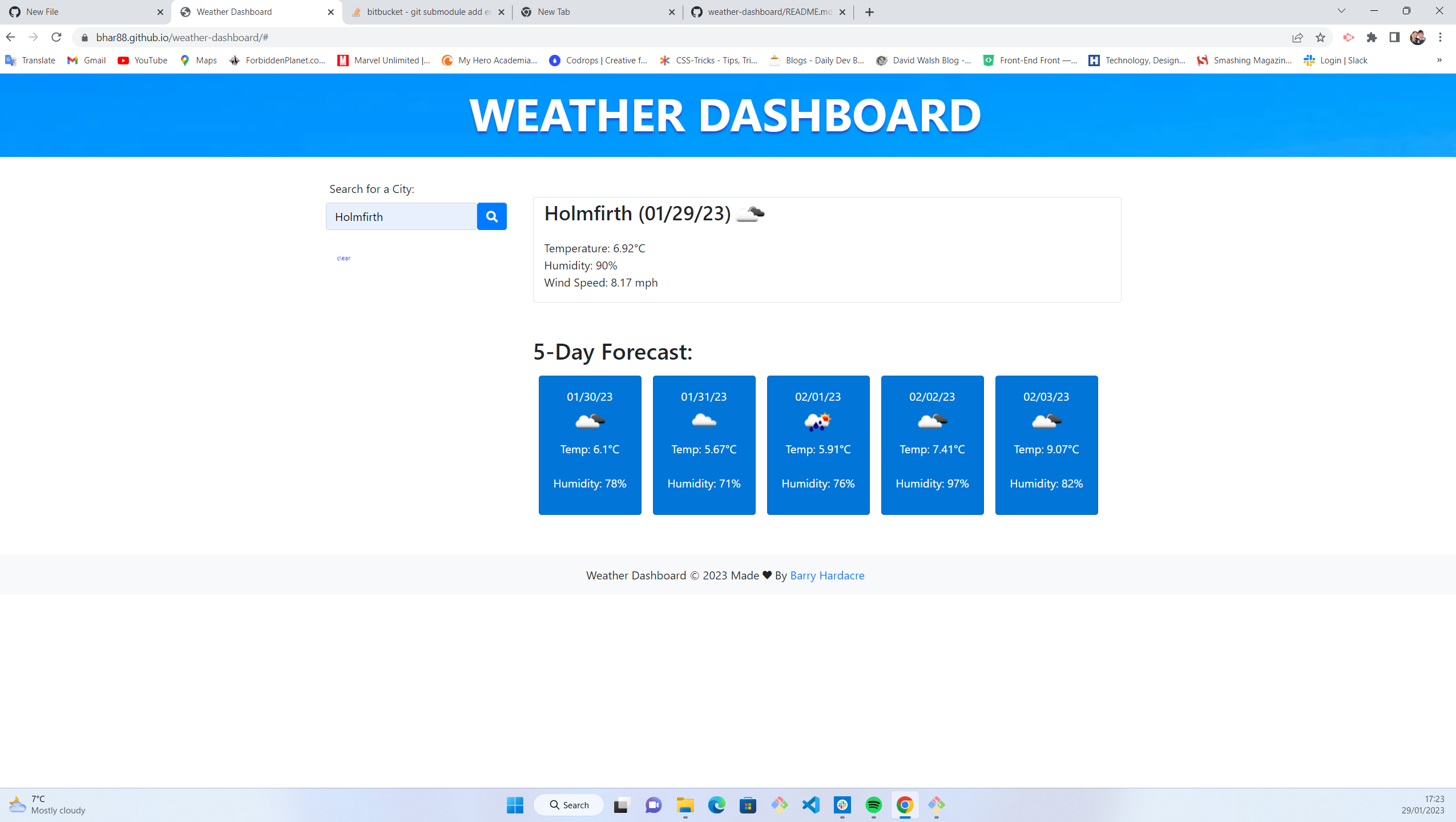Viewport: 1456px width, 822px height.
Task: Switch to the New Tab tab
Action: coord(598,12)
